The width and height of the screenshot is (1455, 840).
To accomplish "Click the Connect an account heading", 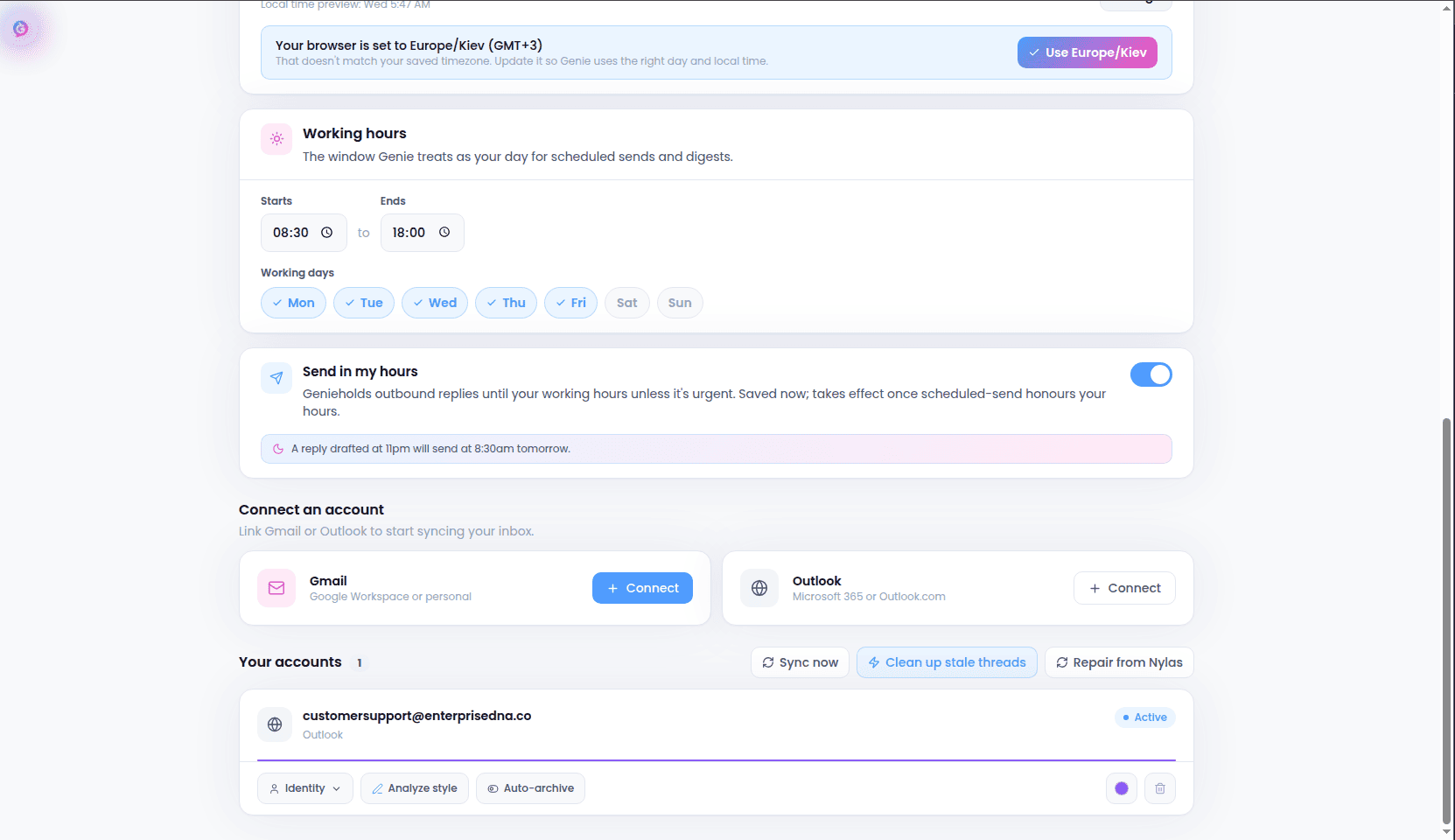I will click(311, 510).
